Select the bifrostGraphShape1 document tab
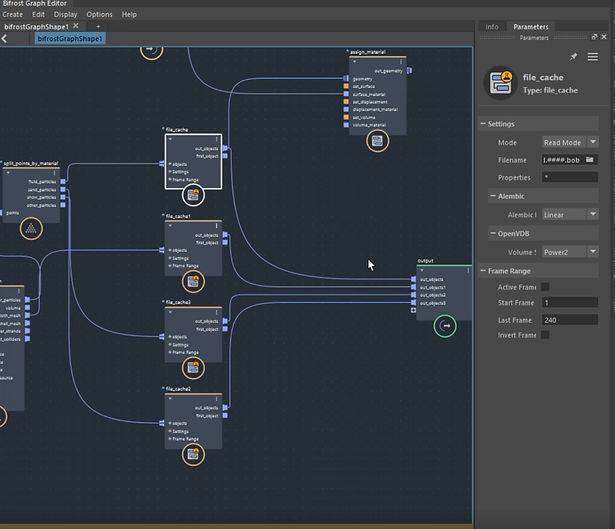The image size is (615, 529). pos(36,27)
